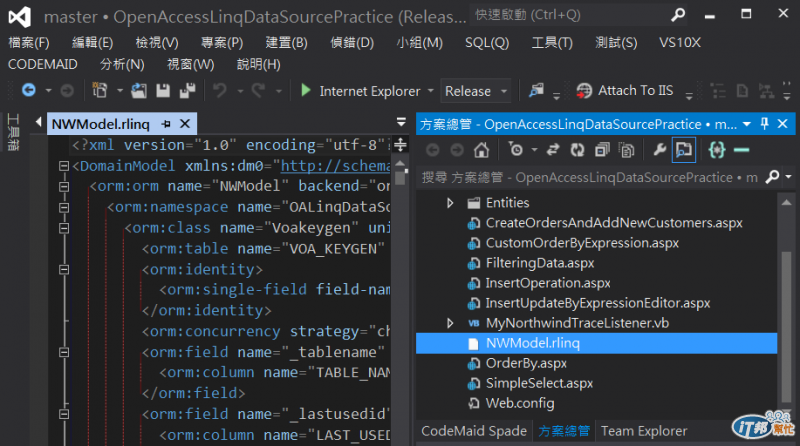This screenshot has width=800, height=446.
Task: Click the green braces View Code icon
Action: [717, 150]
